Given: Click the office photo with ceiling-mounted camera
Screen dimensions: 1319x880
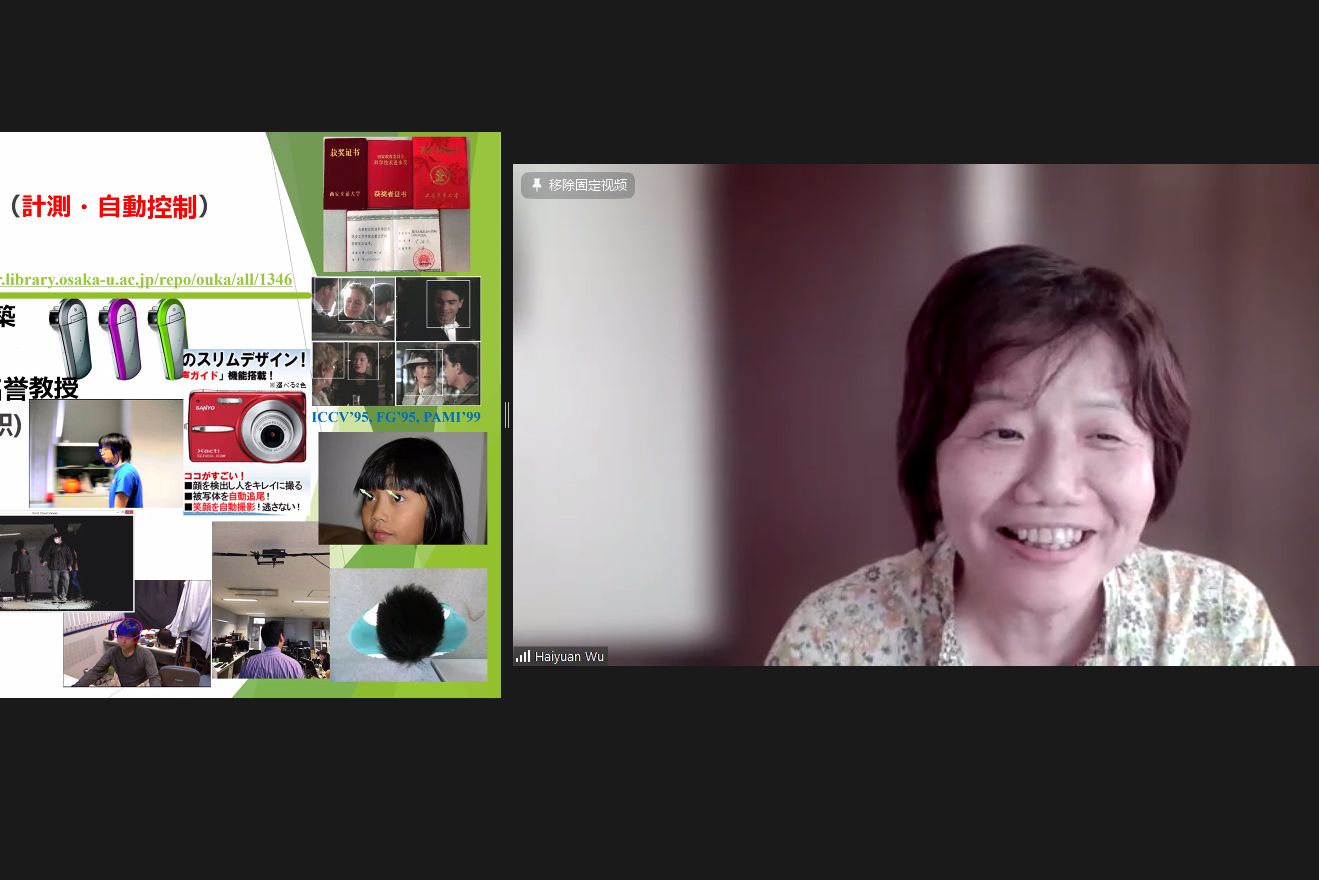Looking at the screenshot, I should click(x=270, y=600).
